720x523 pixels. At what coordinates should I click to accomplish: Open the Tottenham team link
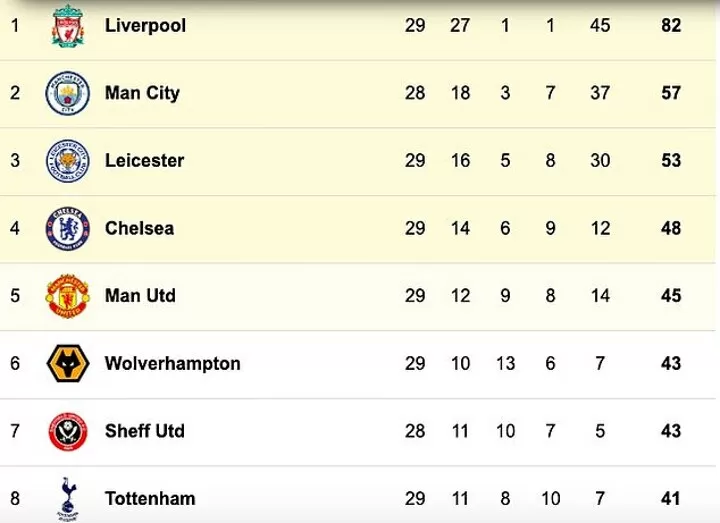point(150,498)
